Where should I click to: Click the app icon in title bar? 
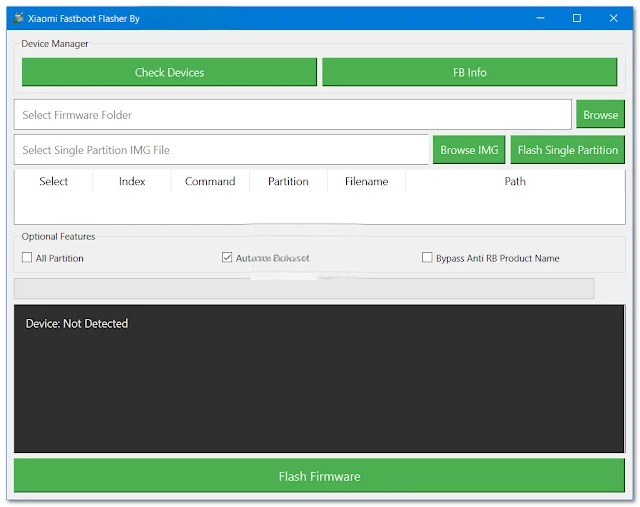pos(18,18)
